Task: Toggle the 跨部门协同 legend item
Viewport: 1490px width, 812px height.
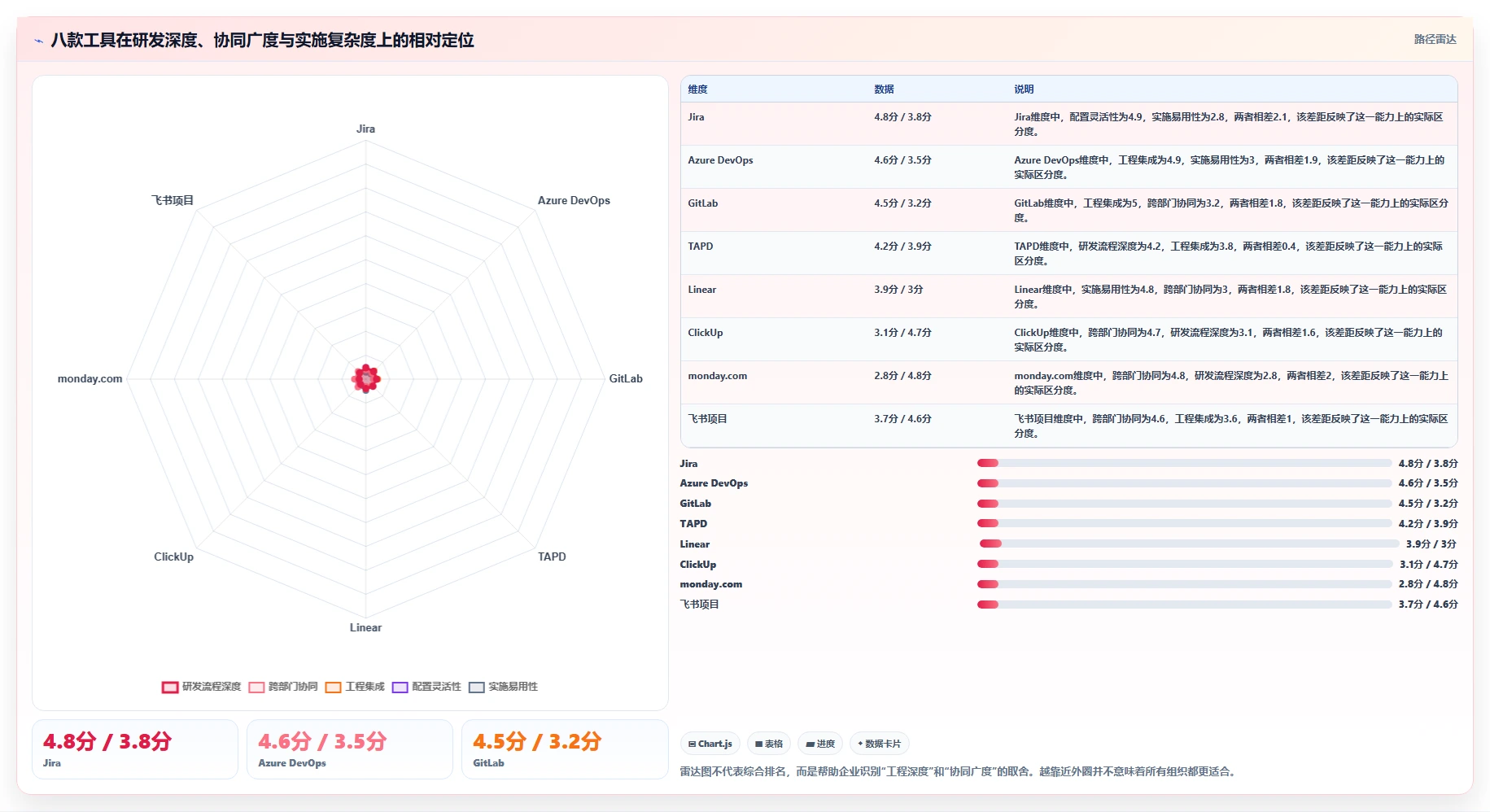Action: point(283,687)
